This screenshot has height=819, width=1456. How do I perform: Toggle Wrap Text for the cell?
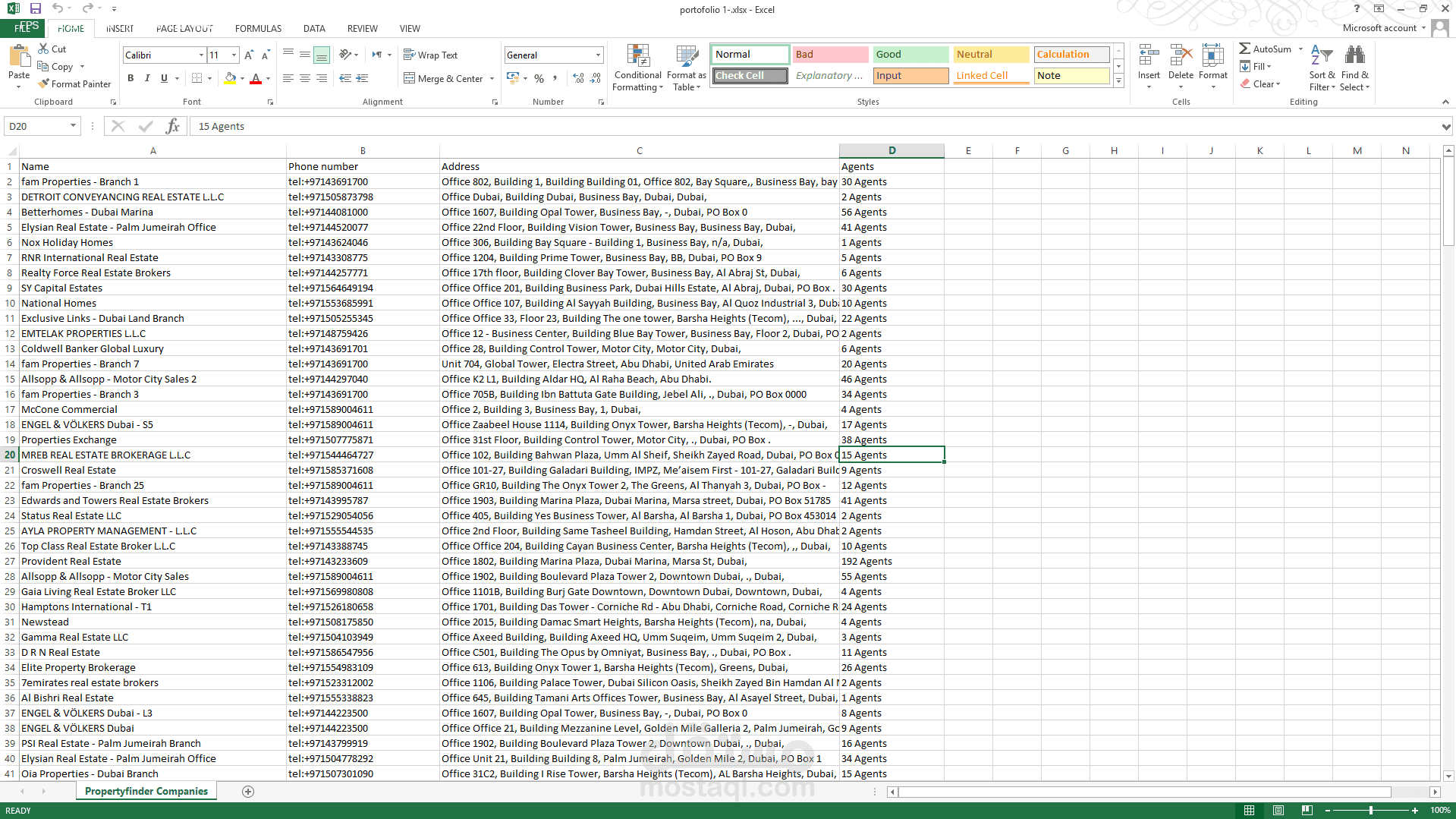430,55
